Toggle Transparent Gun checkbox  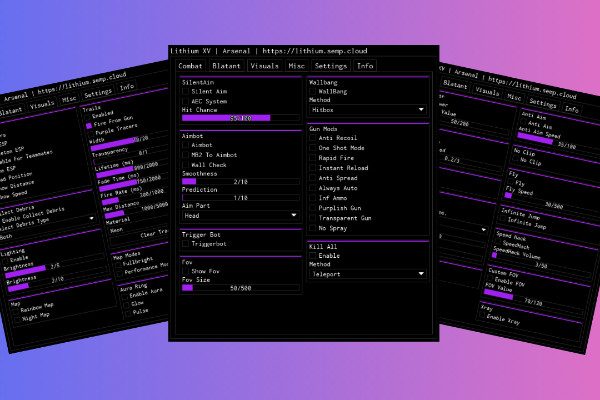(x=313, y=218)
